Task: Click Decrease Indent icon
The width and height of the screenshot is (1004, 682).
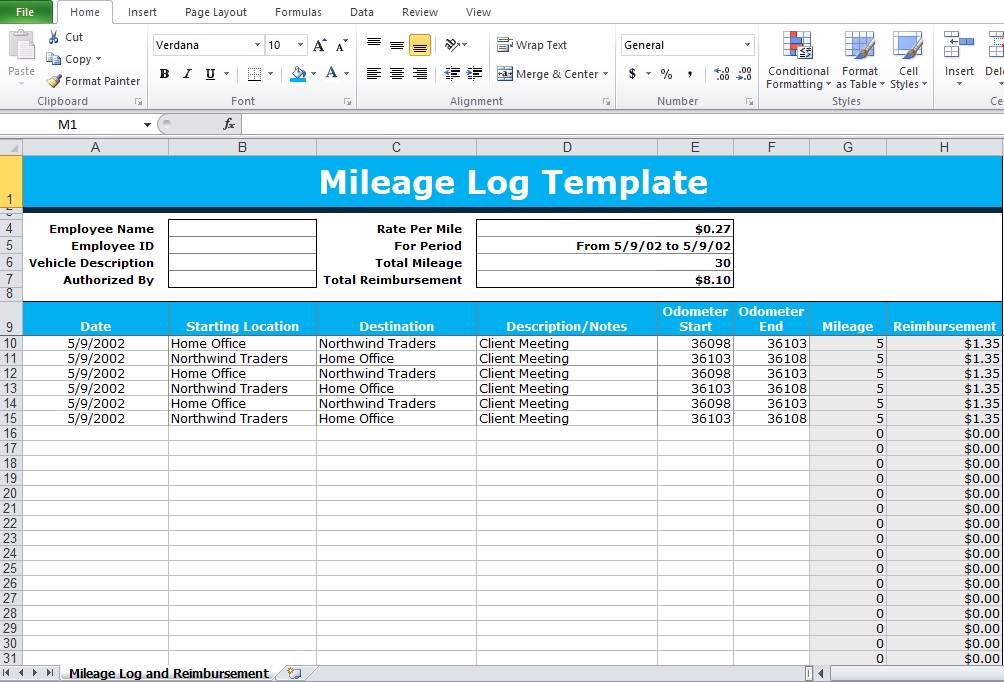Action: point(452,74)
